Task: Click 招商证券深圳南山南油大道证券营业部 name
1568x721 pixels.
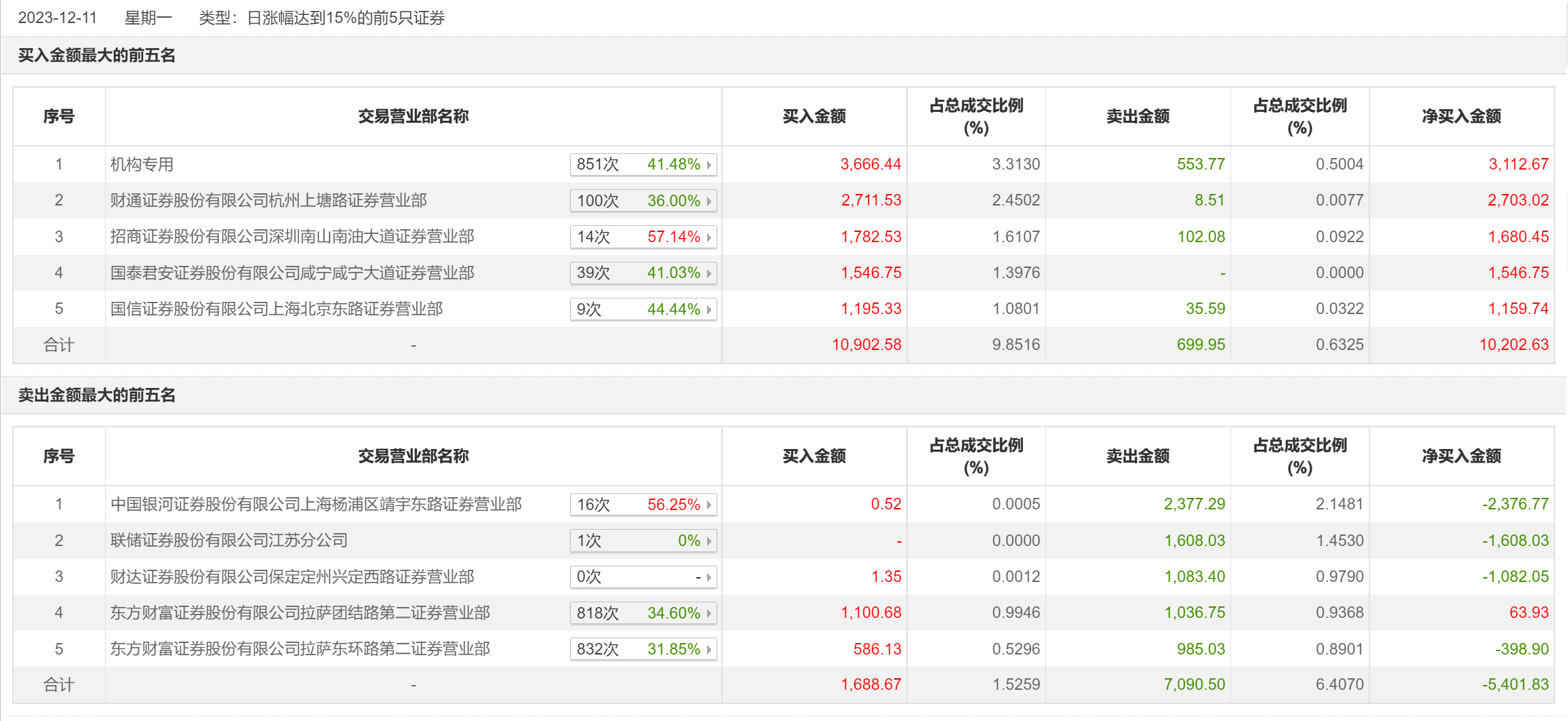Action: [x=292, y=237]
